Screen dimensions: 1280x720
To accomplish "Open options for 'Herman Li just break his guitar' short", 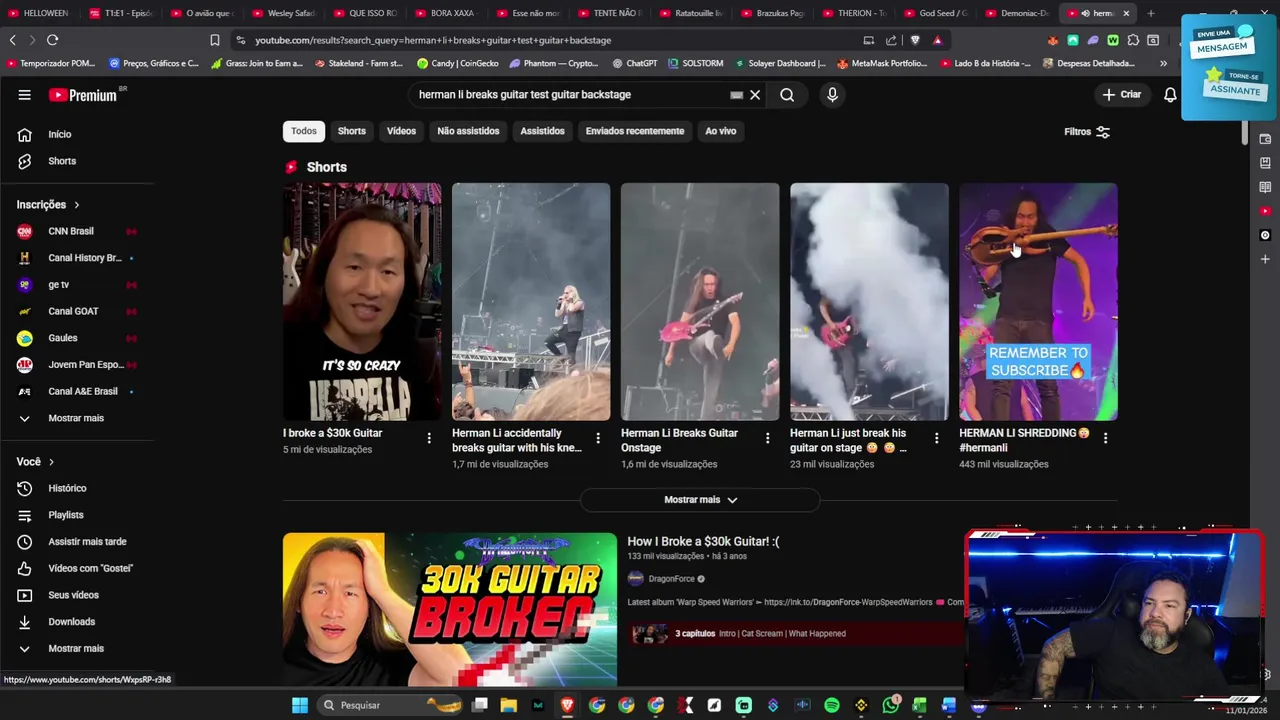I will pos(936,438).
